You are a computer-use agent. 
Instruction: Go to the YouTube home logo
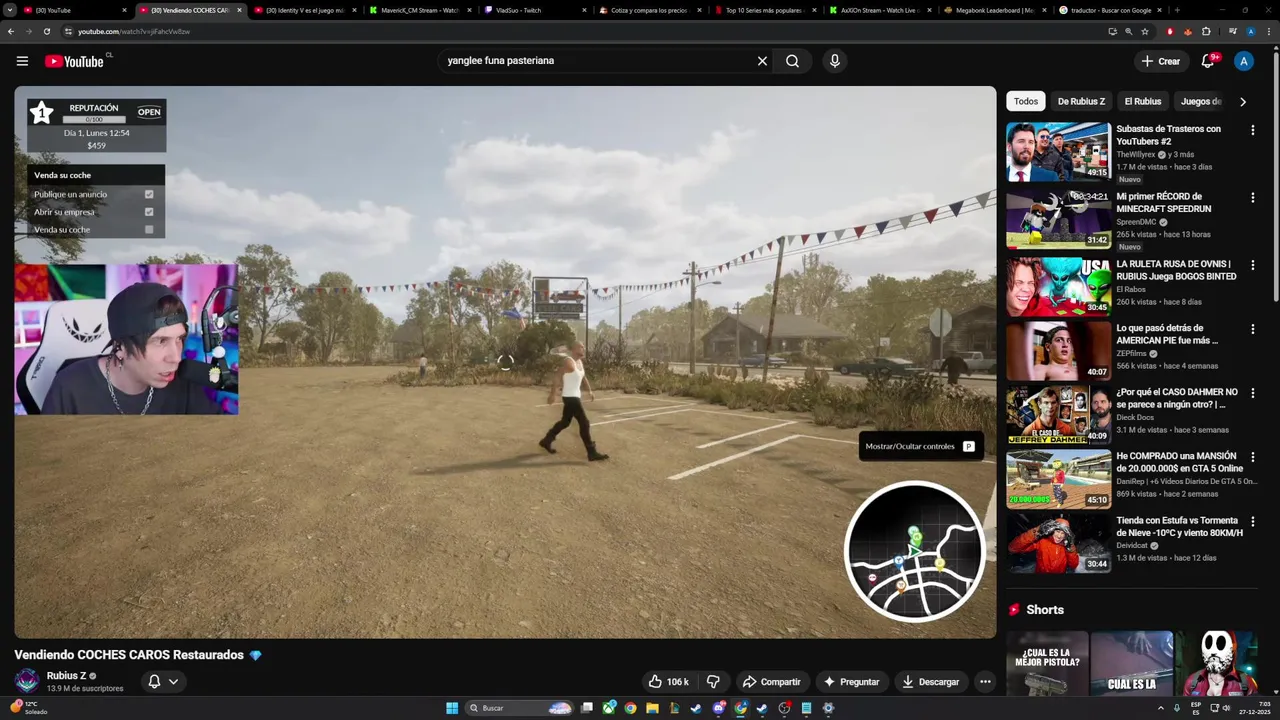(75, 61)
